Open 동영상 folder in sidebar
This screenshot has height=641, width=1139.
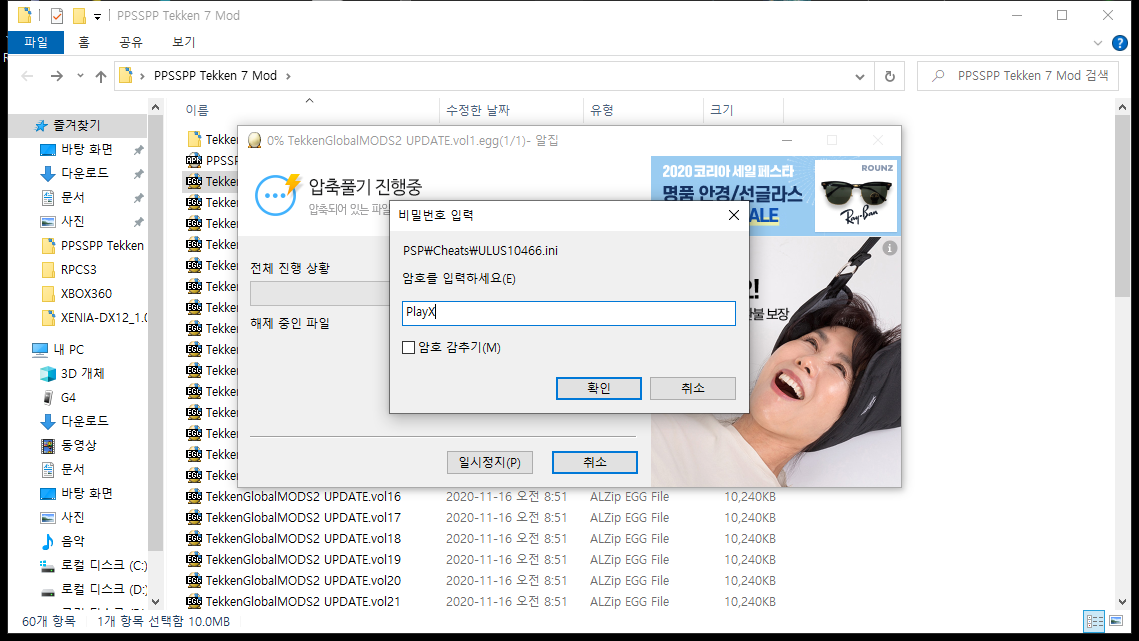pos(78,445)
